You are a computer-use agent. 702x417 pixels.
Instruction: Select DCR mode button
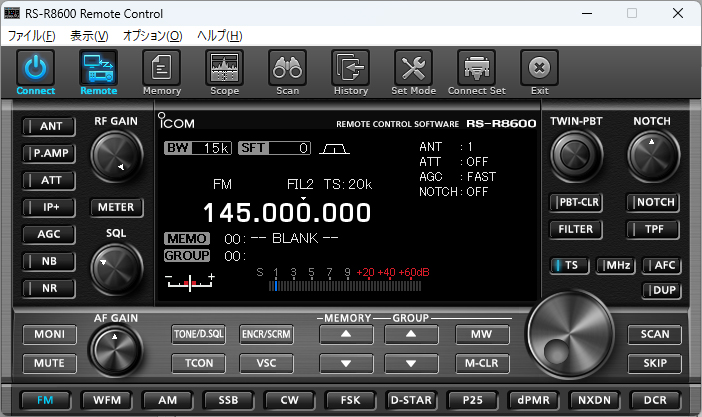tap(655, 400)
